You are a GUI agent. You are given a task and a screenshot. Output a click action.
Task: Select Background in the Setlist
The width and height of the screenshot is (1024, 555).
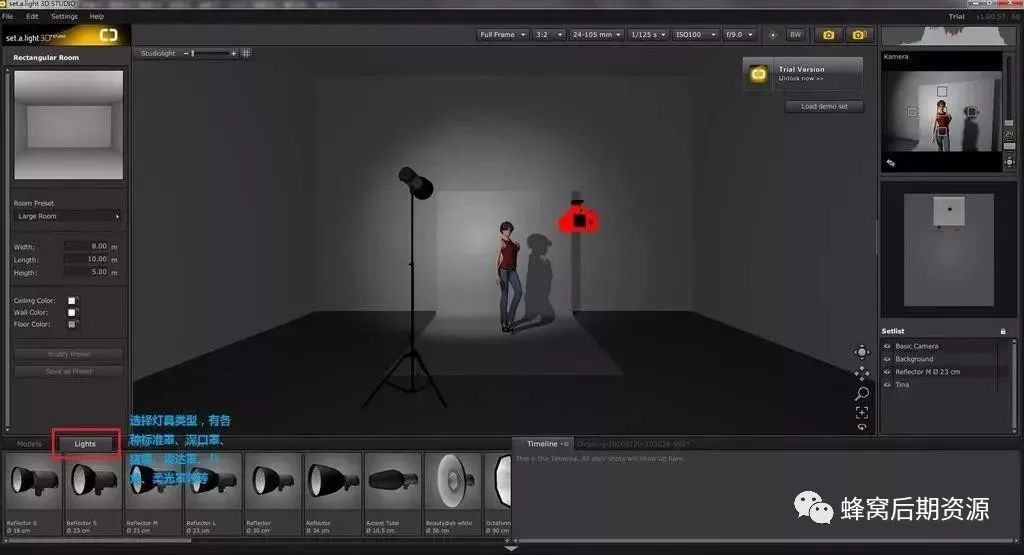coord(914,359)
